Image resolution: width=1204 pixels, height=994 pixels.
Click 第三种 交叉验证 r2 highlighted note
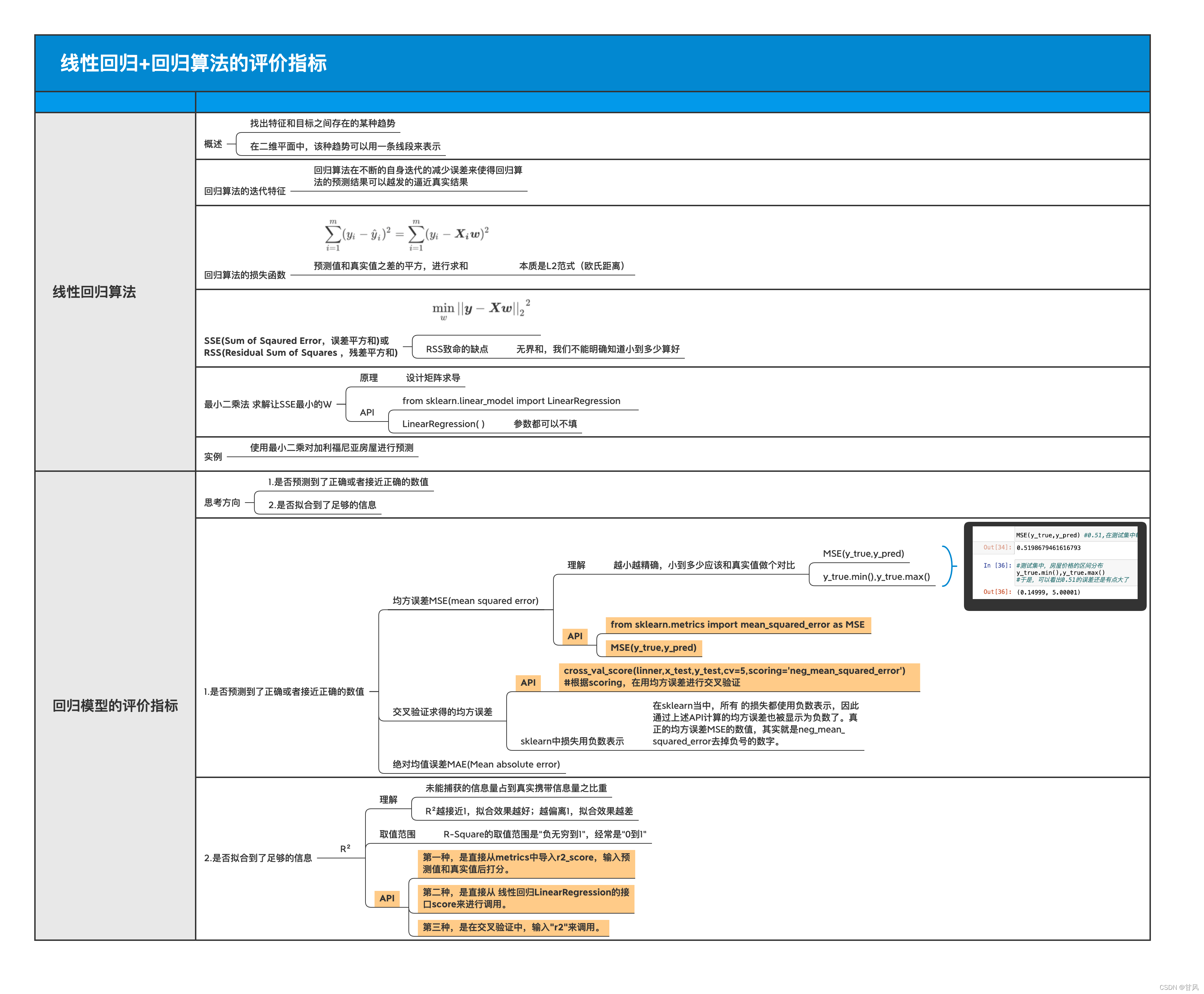[x=513, y=927]
